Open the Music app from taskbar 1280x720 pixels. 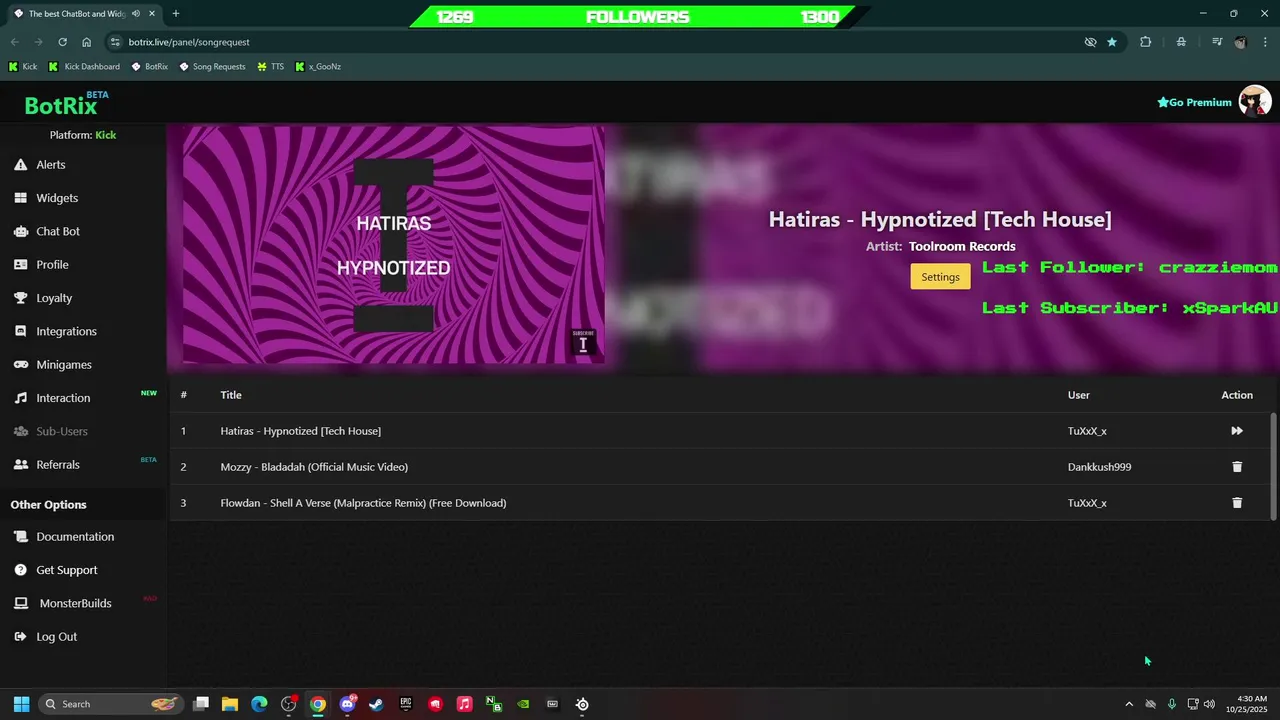click(x=464, y=704)
